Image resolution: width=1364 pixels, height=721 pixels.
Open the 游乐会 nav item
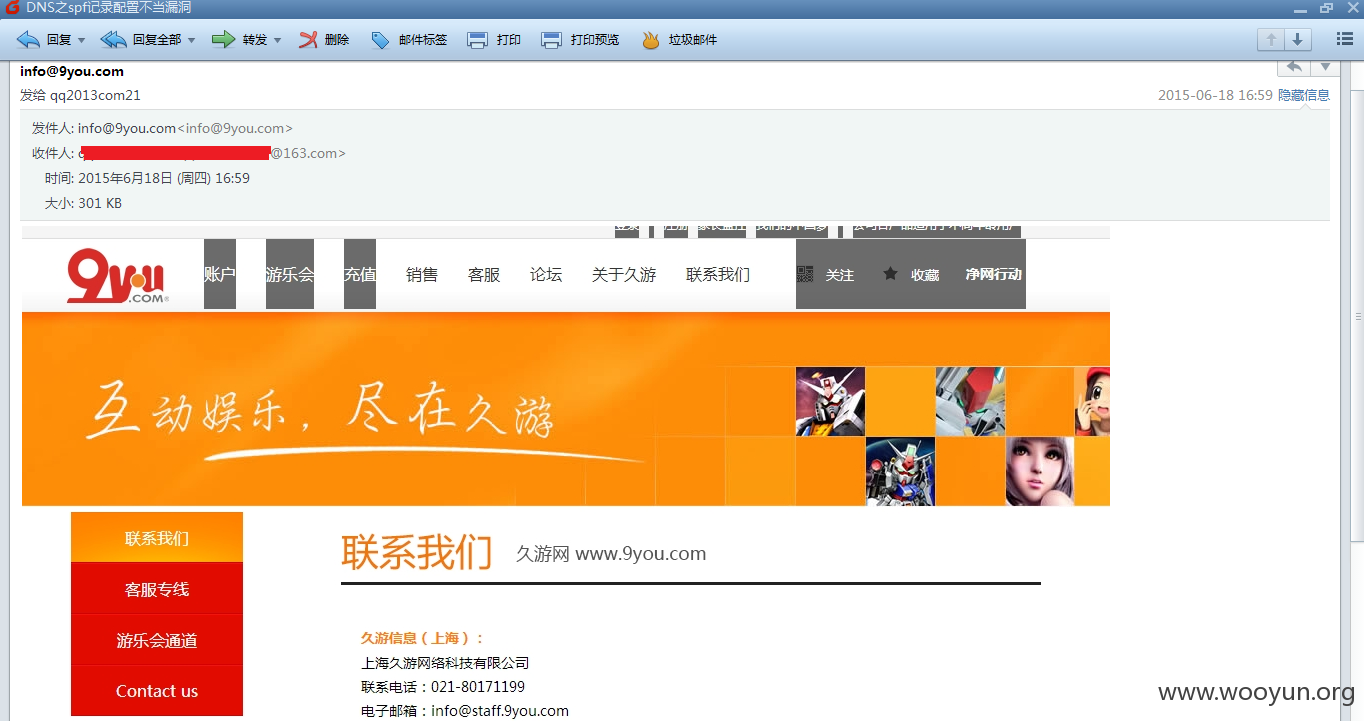coord(290,274)
